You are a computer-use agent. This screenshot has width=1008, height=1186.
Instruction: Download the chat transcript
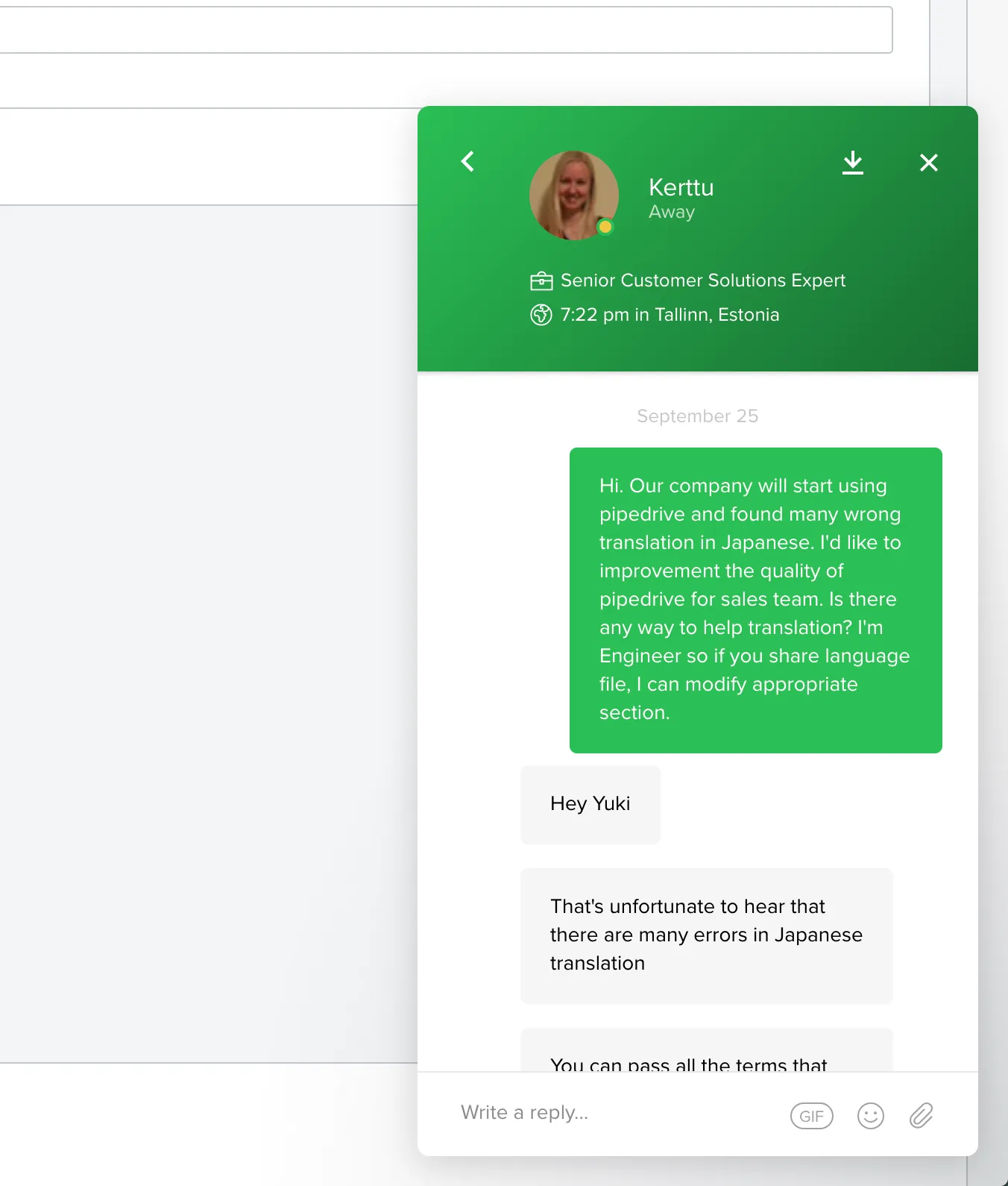[x=852, y=162]
